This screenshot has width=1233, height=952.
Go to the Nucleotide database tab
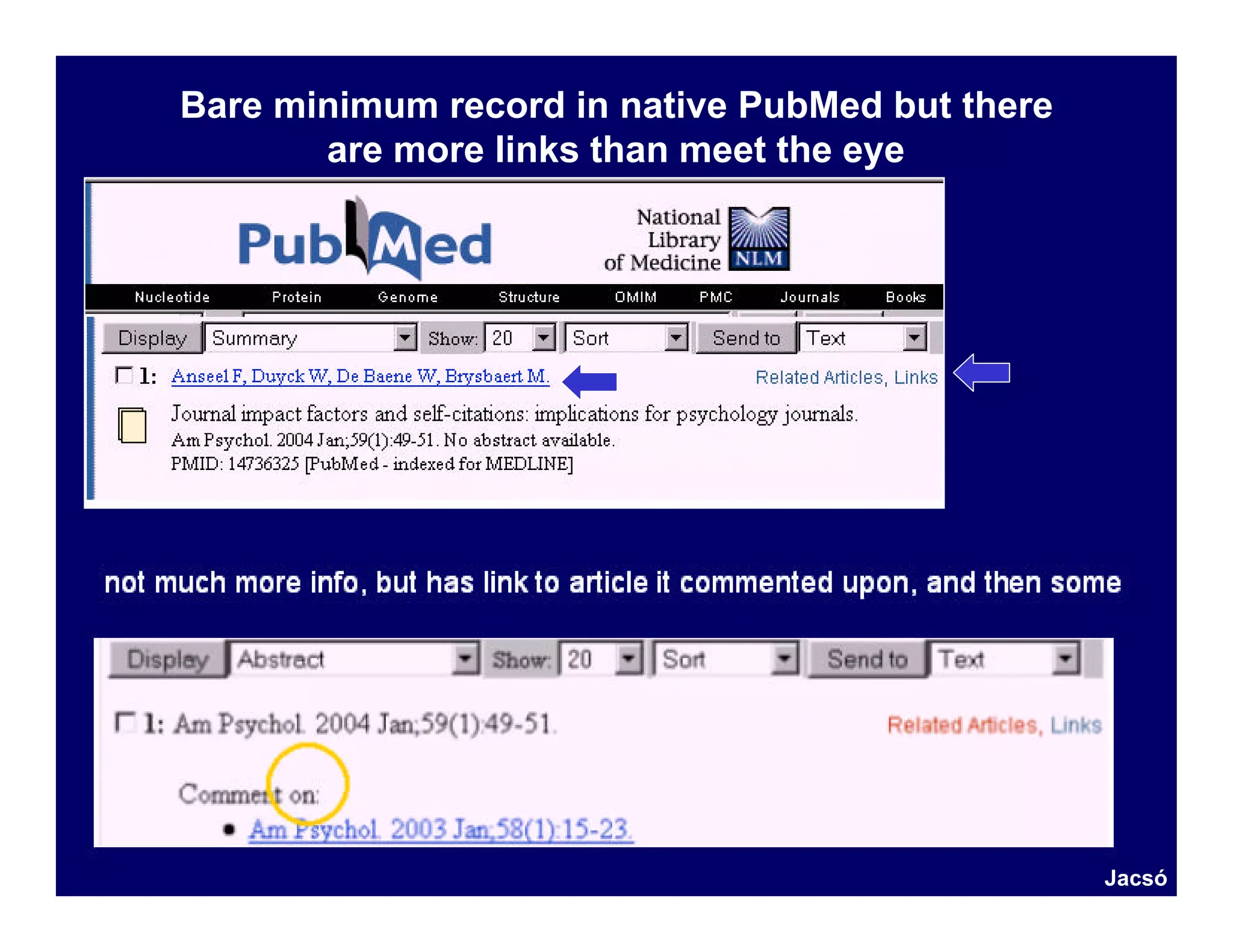point(172,297)
